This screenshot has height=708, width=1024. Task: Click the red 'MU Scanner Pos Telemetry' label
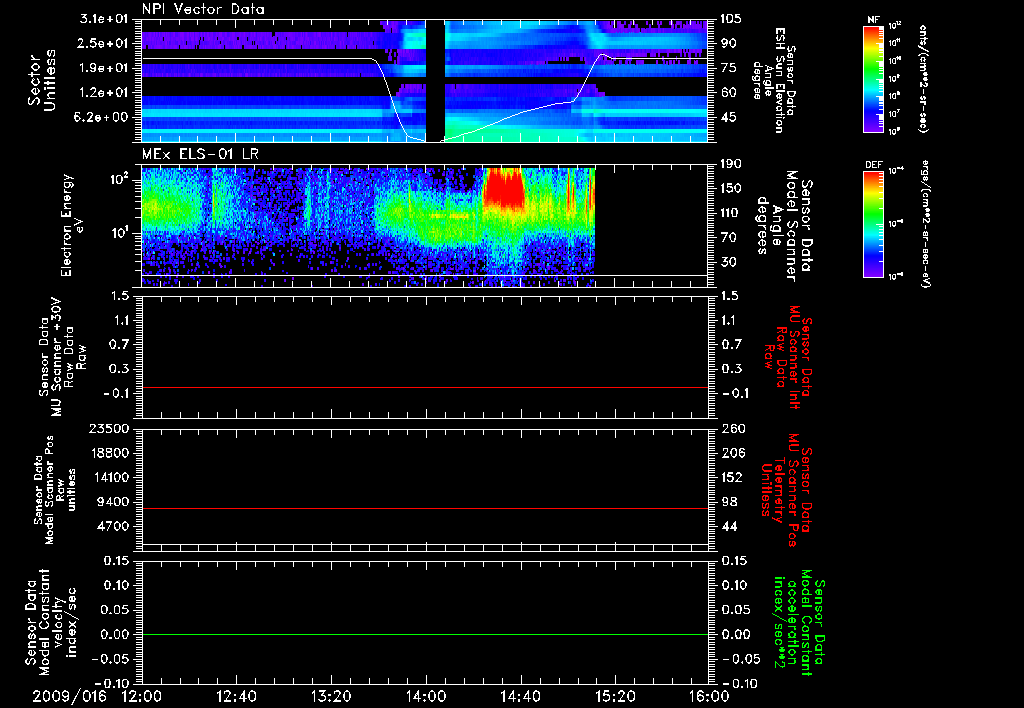coord(786,490)
